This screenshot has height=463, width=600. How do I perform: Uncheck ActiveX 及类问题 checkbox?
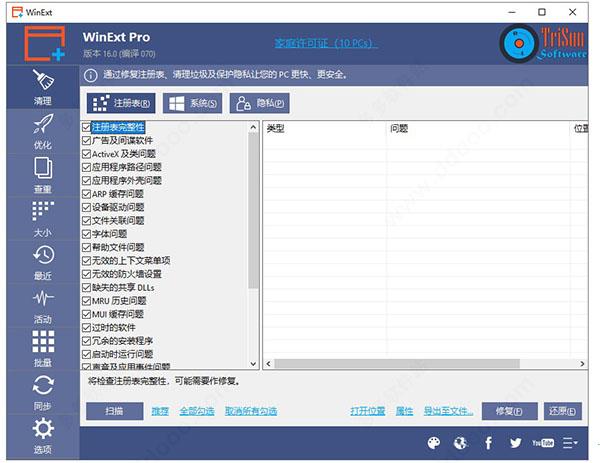[86, 154]
